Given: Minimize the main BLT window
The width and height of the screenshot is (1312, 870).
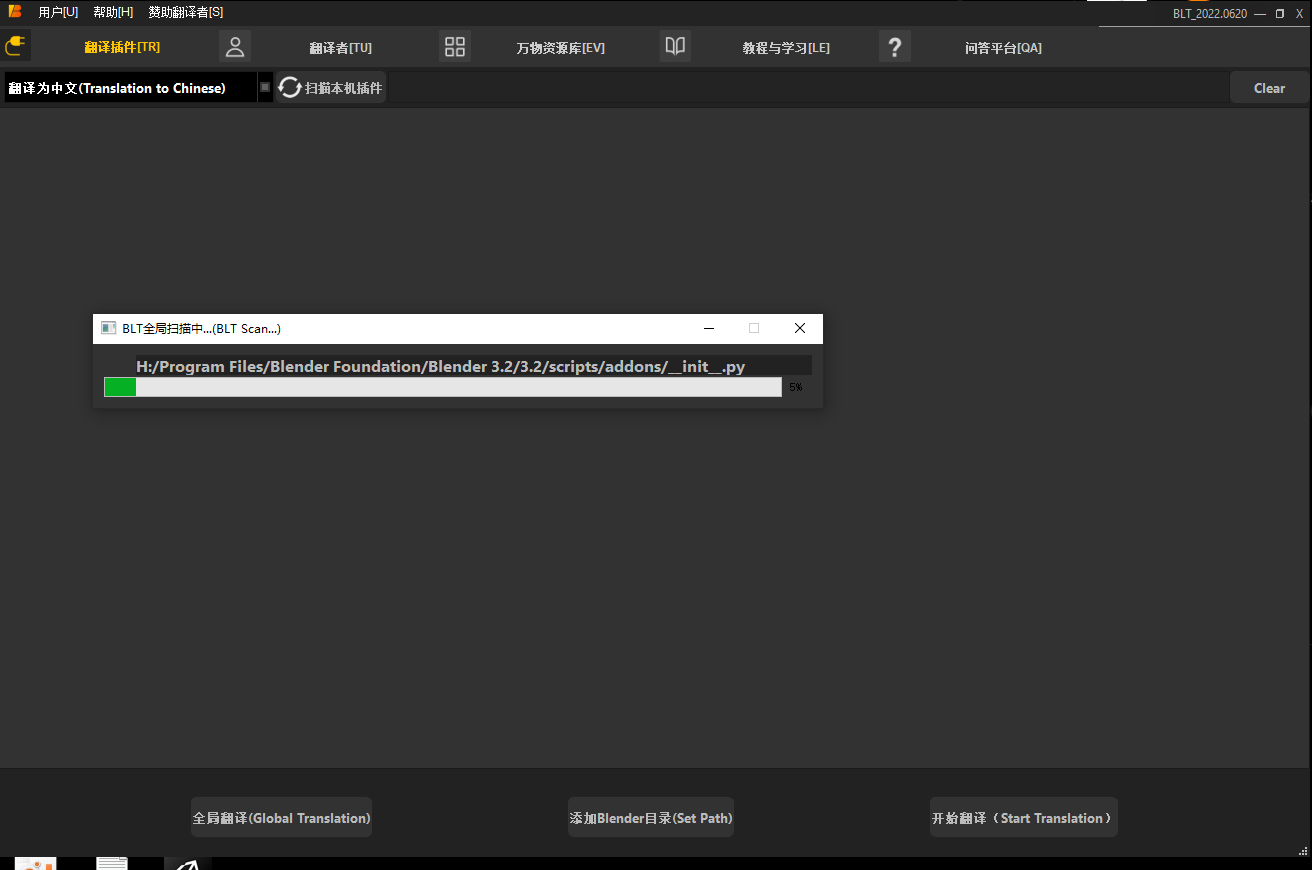Looking at the screenshot, I should coord(1260,14).
